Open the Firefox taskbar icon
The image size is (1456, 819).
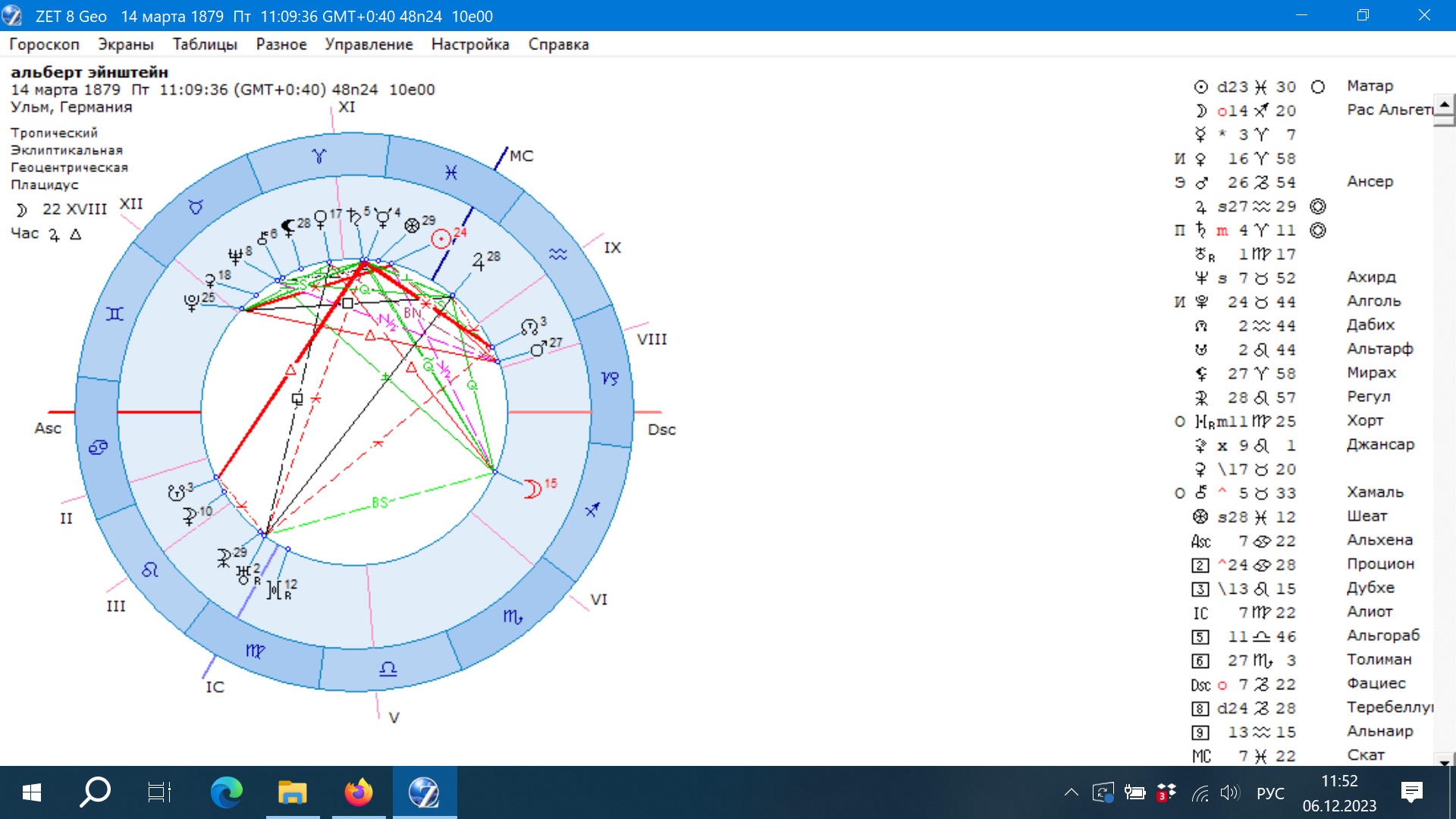[x=358, y=792]
